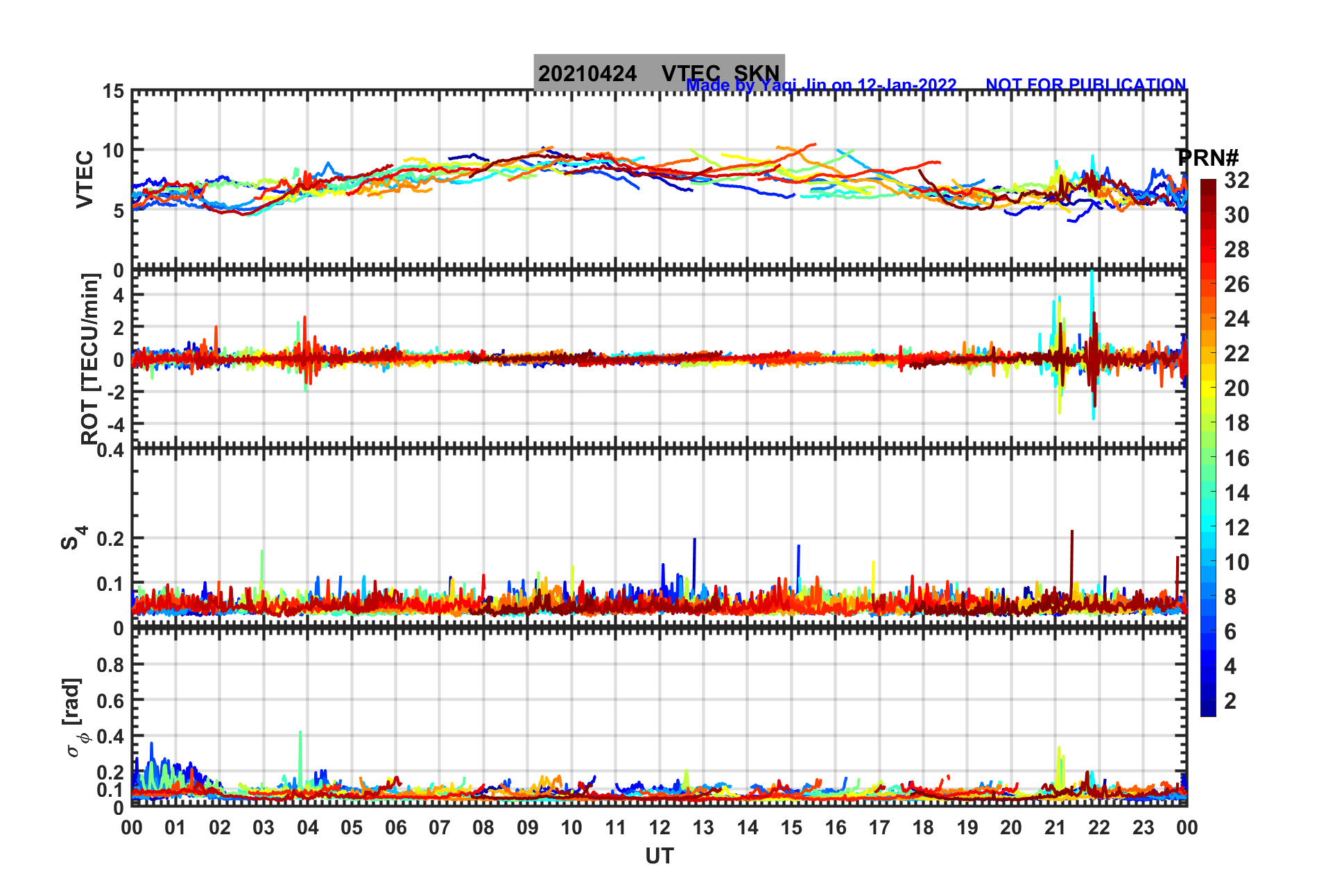Viewport: 1319px width, 896px height.
Task: Click the σφ [rad] y-axis label
Action: click(74, 717)
